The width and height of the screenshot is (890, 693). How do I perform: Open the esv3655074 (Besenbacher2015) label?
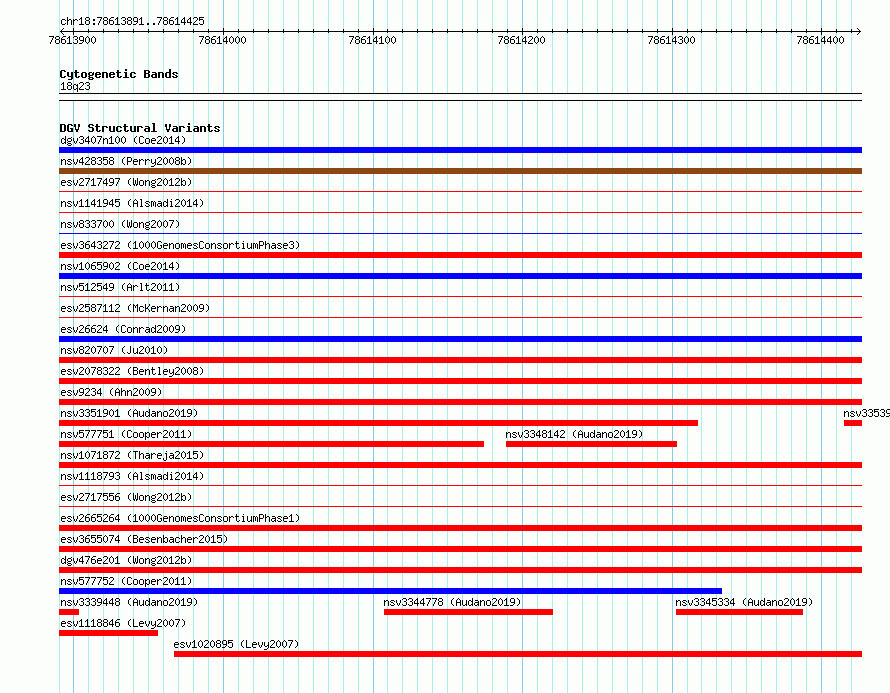pos(144,539)
